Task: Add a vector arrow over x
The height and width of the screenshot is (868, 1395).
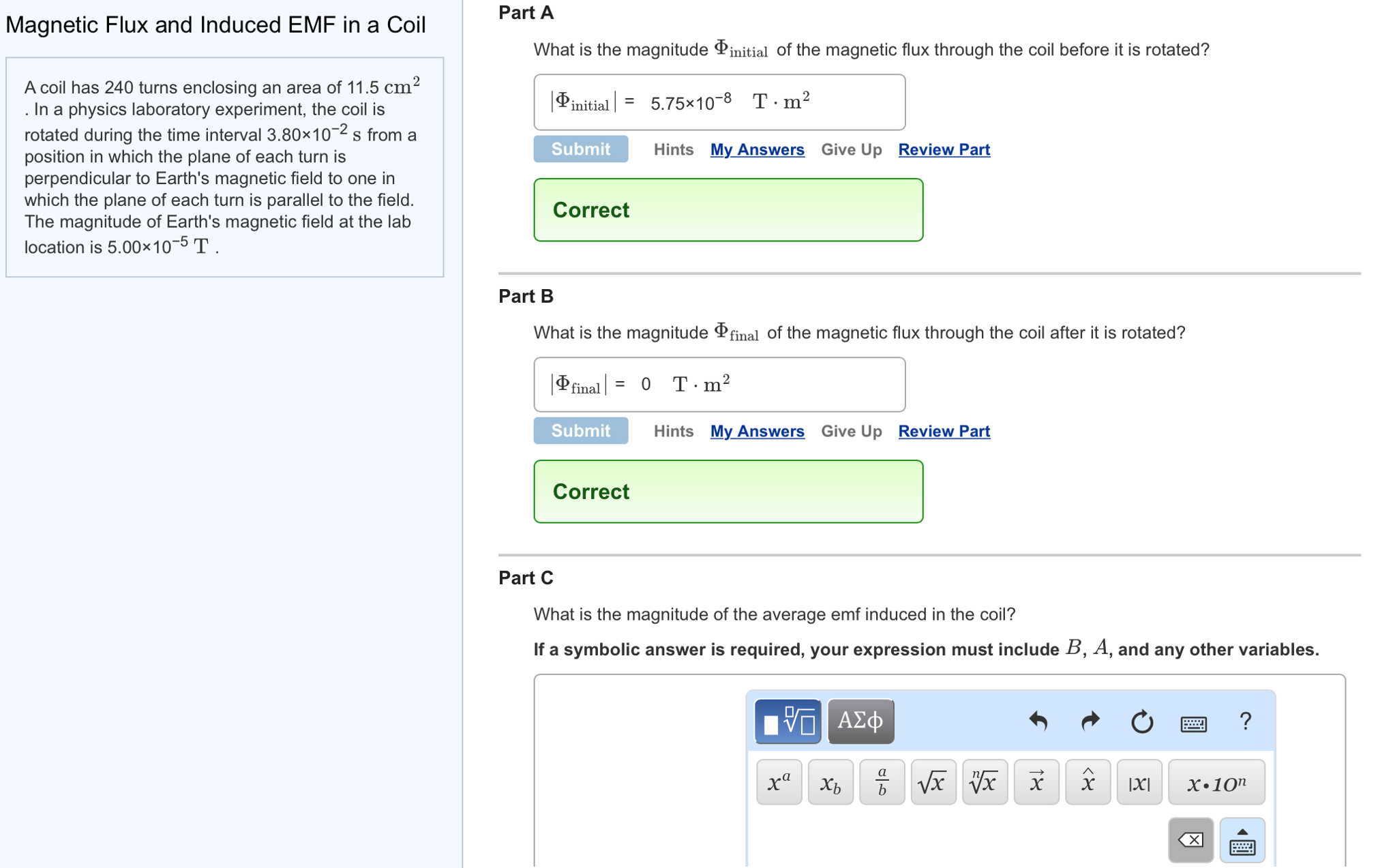Action: [x=1036, y=782]
